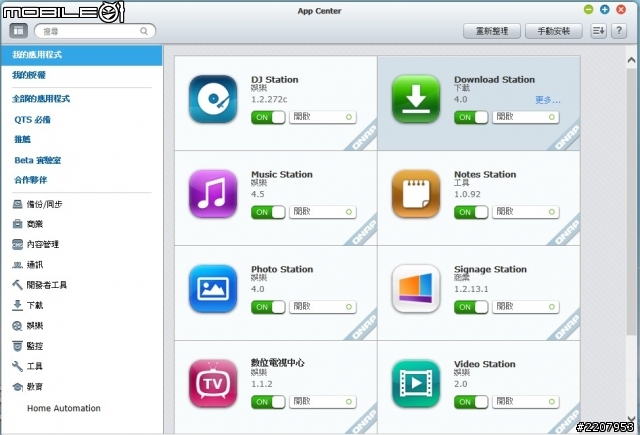Screen dimensions: 640x435
Task: Open the help question mark button
Action: (x=619, y=31)
